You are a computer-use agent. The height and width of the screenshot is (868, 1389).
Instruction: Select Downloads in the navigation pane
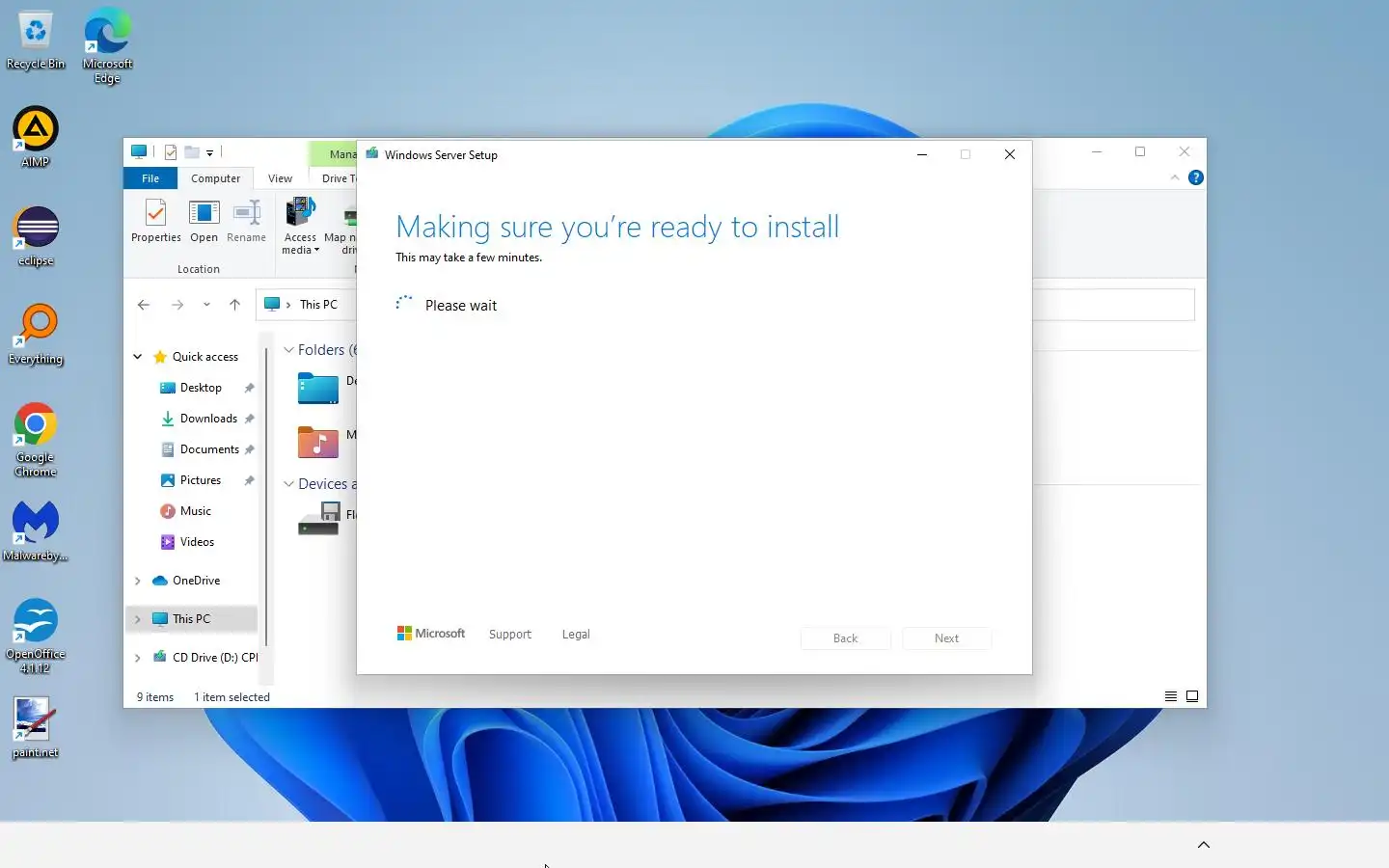tap(208, 419)
